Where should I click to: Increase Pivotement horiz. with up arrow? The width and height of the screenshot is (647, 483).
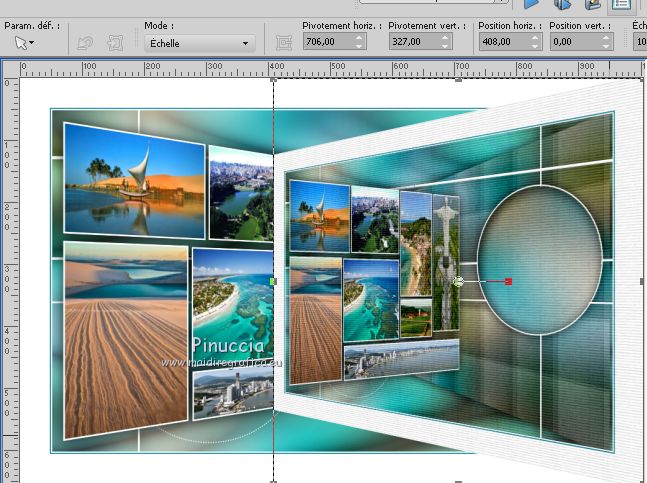click(360, 38)
